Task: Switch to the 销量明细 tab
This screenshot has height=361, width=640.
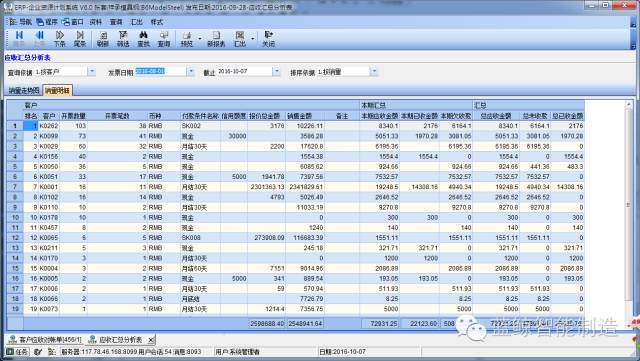Action: [x=58, y=91]
